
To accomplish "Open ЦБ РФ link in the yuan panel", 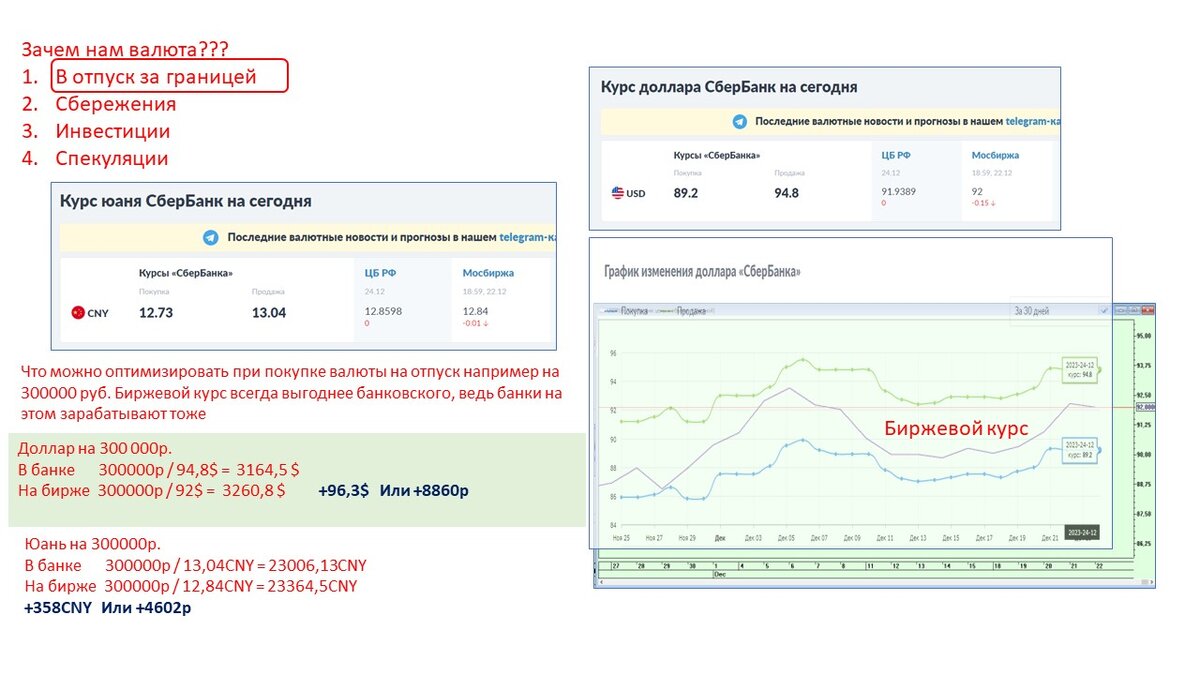I will click(x=380, y=272).
